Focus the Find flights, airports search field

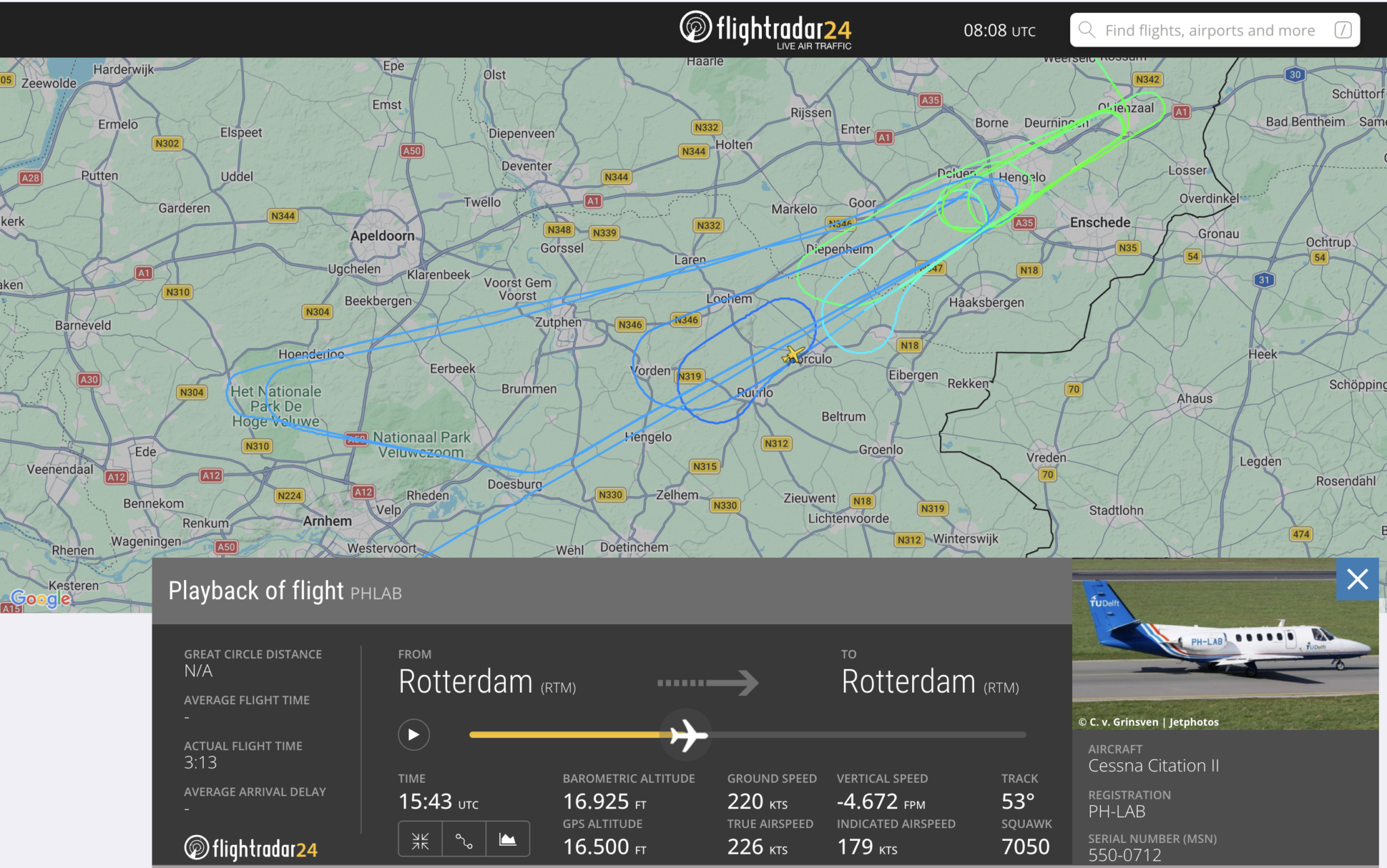pyautogui.click(x=1210, y=30)
